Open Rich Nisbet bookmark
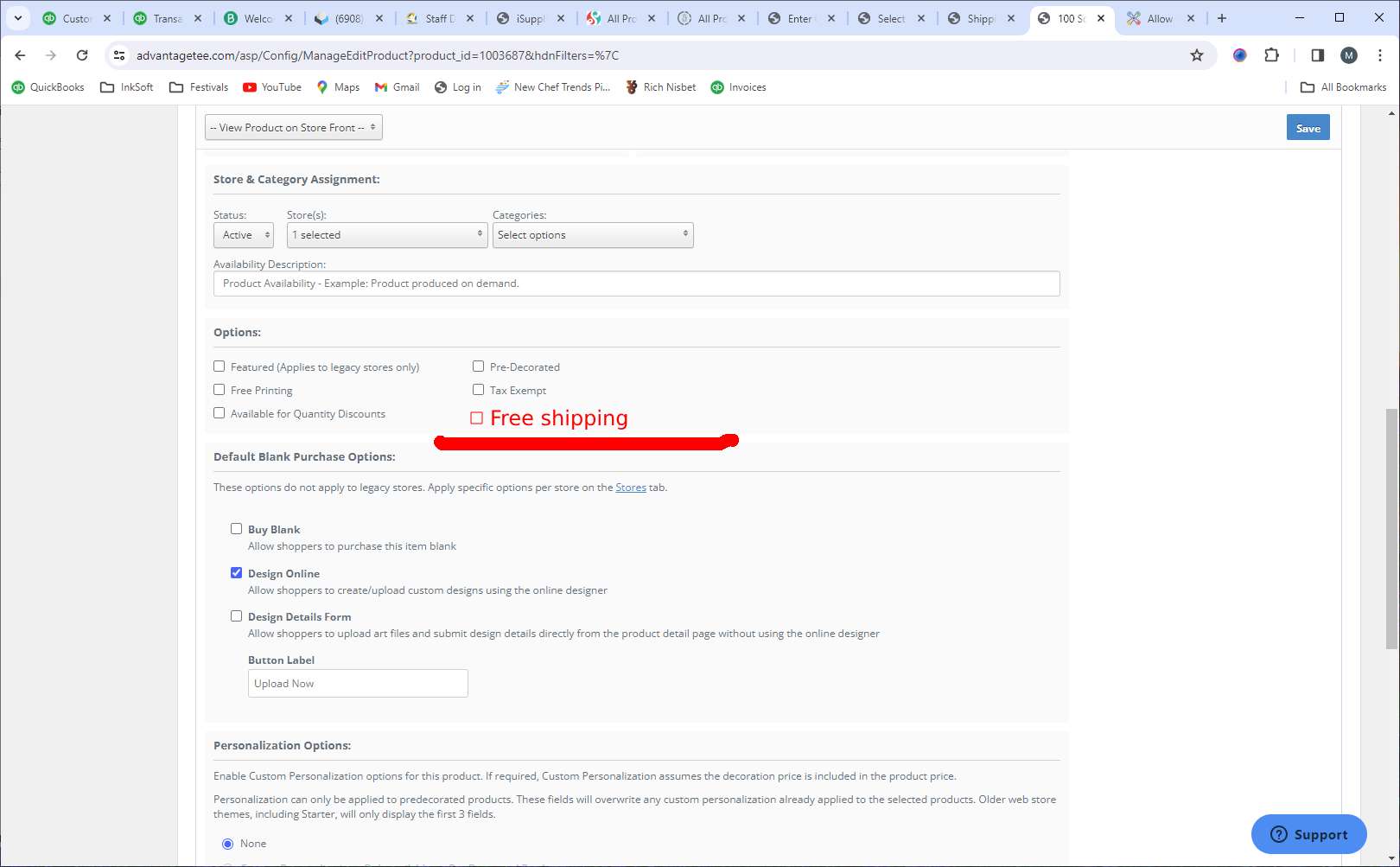Screen dimensions: 1400x867 click(661, 87)
